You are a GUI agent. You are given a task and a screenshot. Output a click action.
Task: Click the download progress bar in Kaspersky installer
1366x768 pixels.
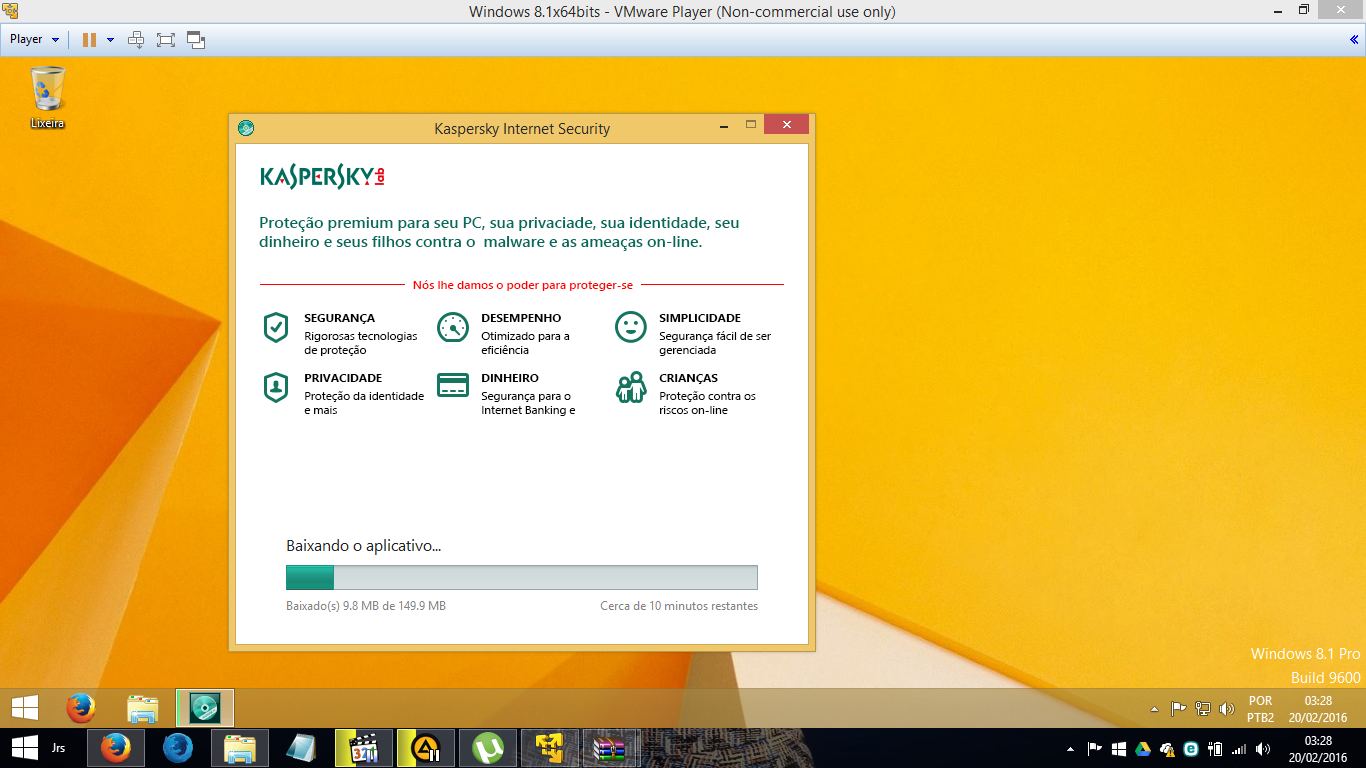click(x=522, y=577)
